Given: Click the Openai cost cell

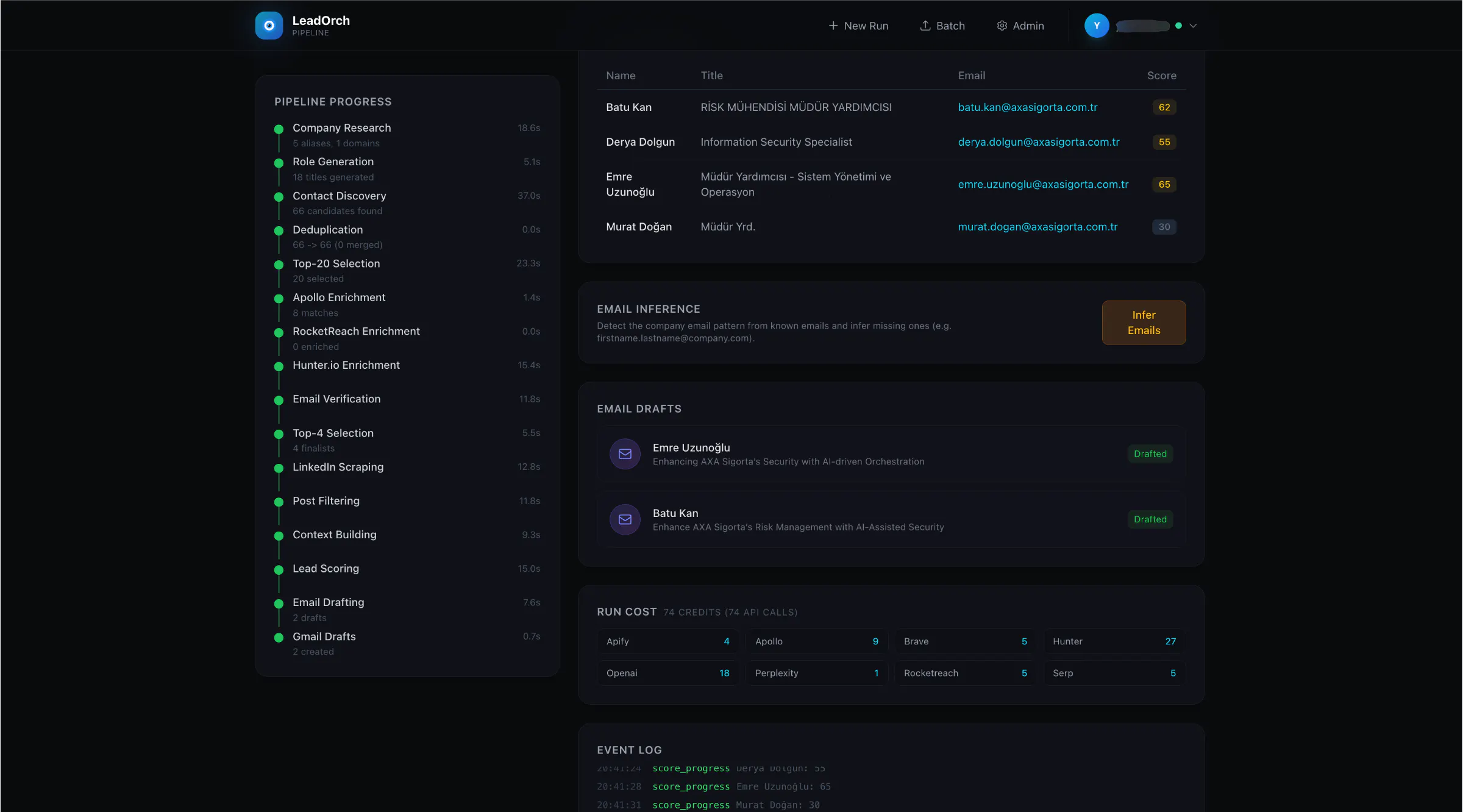Looking at the screenshot, I should click(x=667, y=673).
